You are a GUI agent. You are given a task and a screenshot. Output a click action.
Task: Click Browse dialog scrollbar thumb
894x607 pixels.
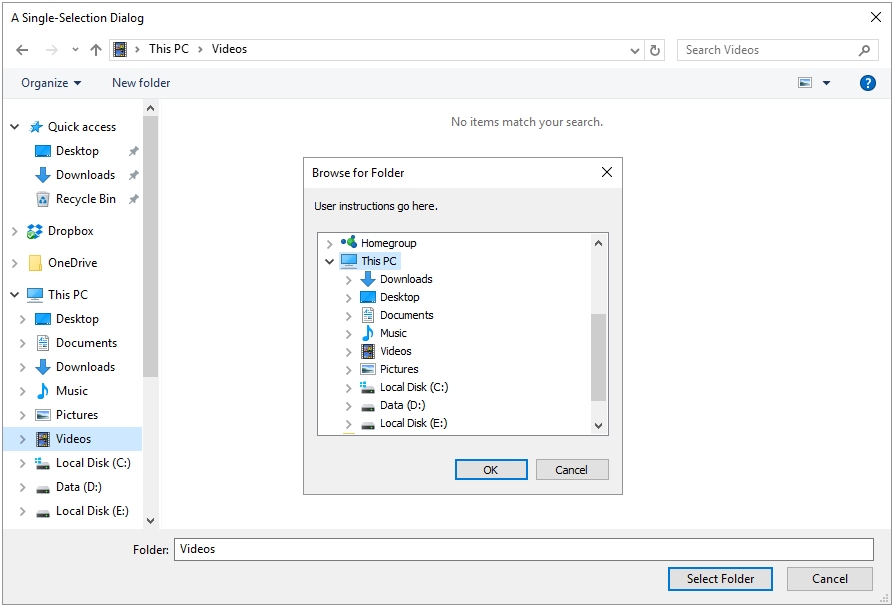pos(598,357)
